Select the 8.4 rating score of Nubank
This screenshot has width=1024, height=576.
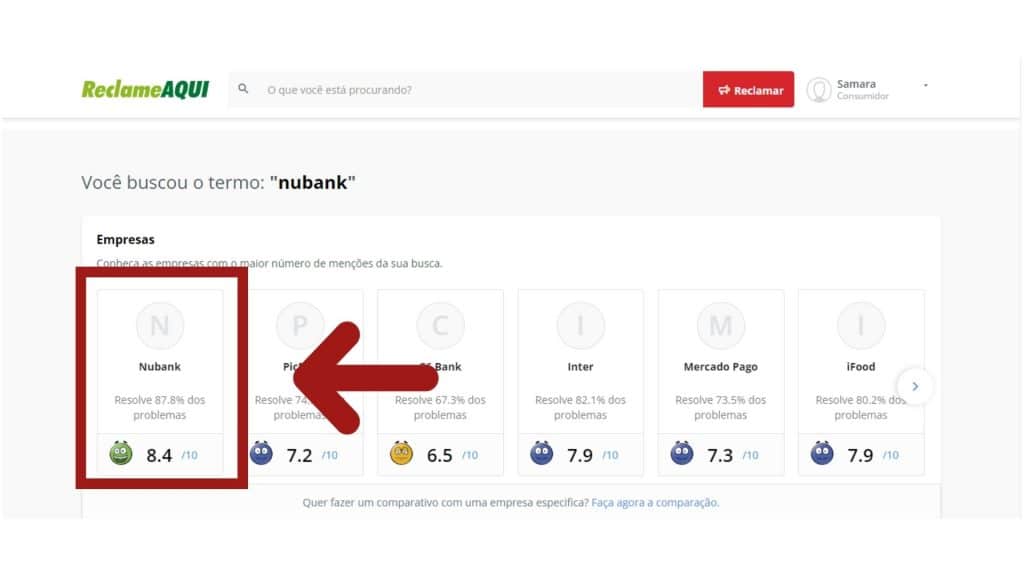click(x=159, y=455)
